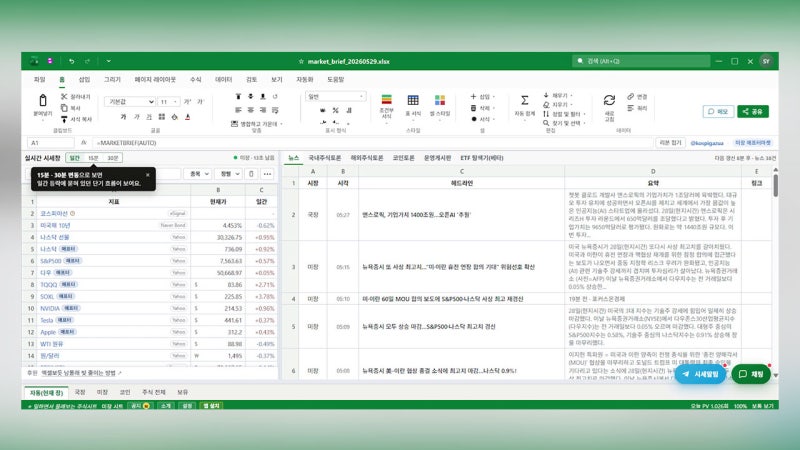This screenshot has width=800, height=450.
Task: Click the green chat floating button
Action: click(751, 374)
